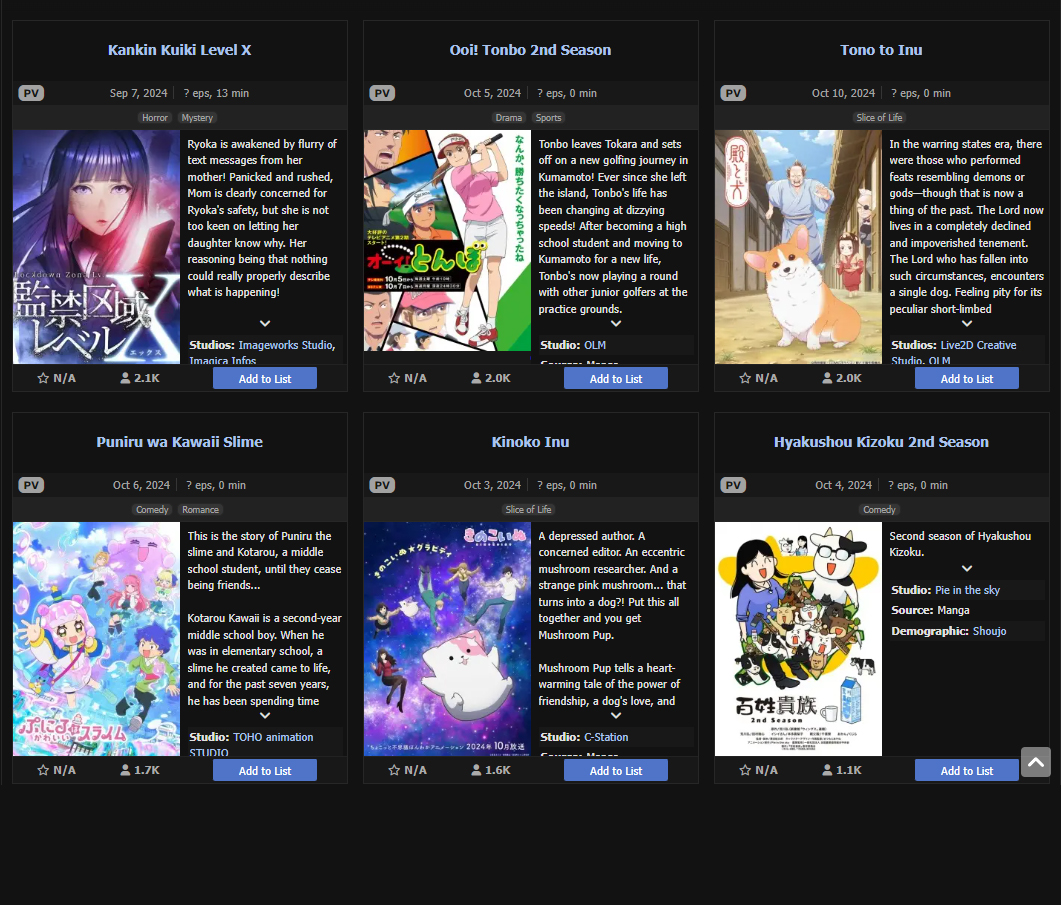The image size is (1061, 905).
Task: Click members icon on Hyakushou Kizoku card
Action: 827,770
